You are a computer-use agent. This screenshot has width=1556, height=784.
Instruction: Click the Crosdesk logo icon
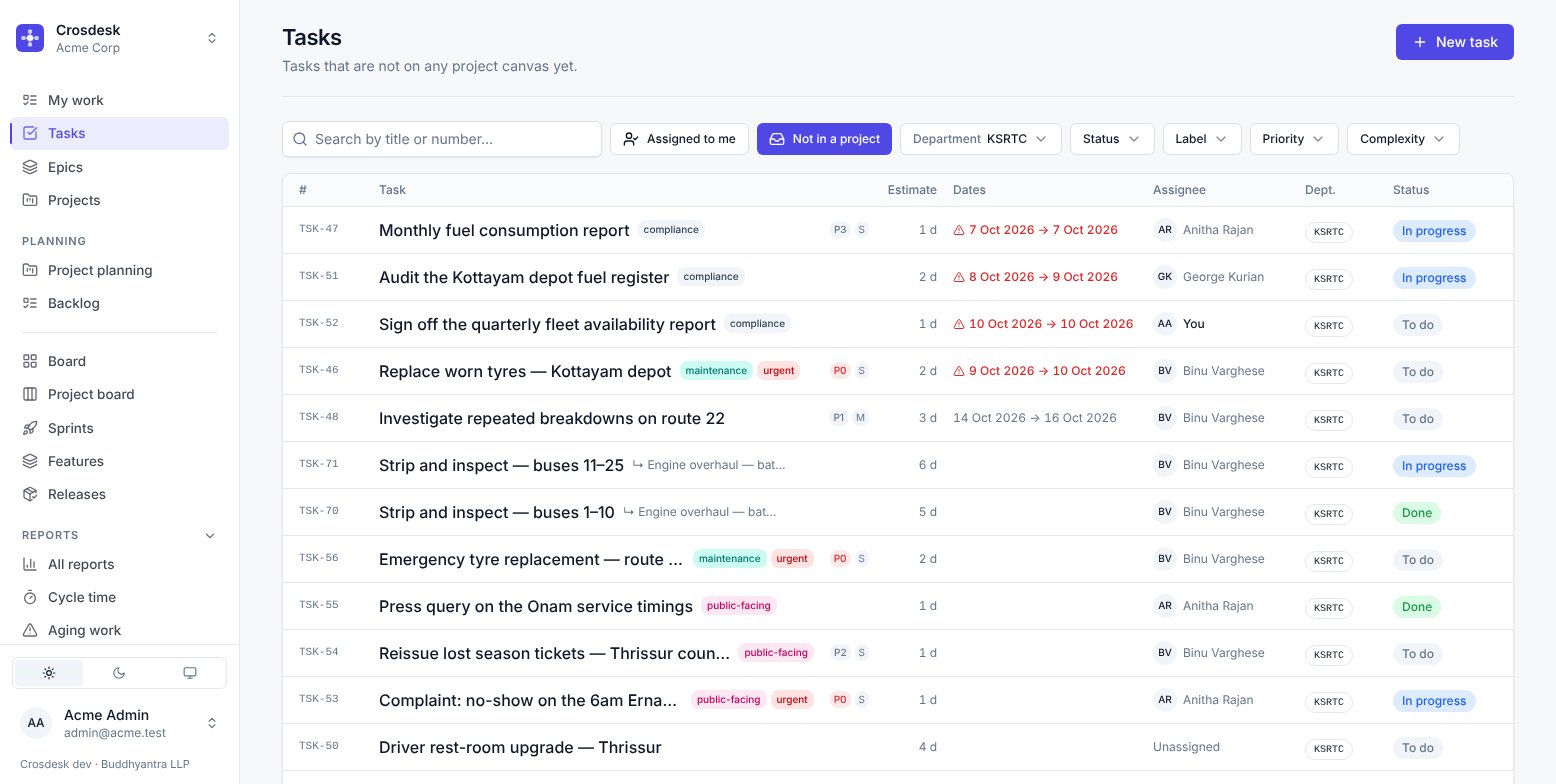30,38
